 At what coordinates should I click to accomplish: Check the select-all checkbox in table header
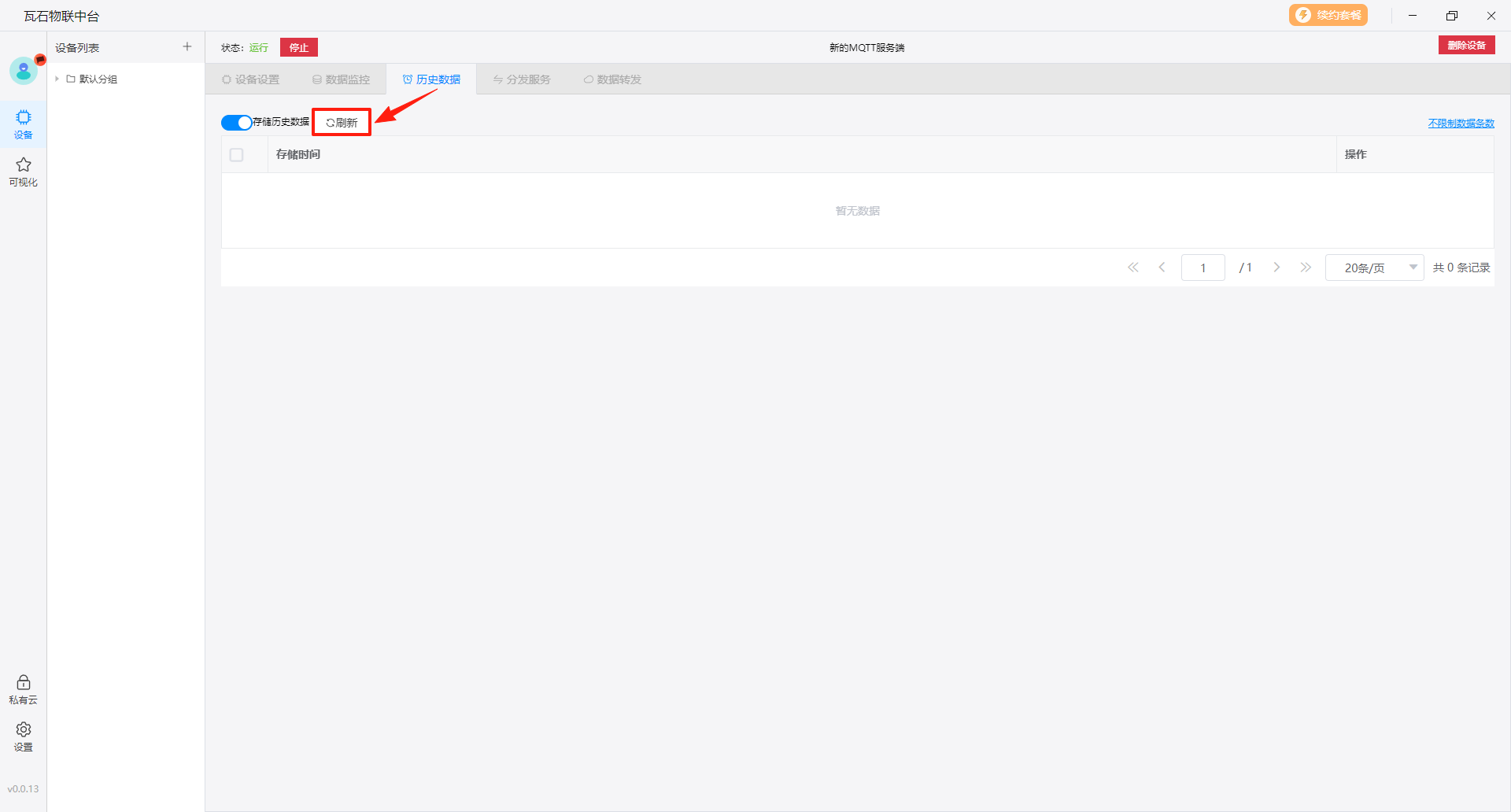coord(237,155)
